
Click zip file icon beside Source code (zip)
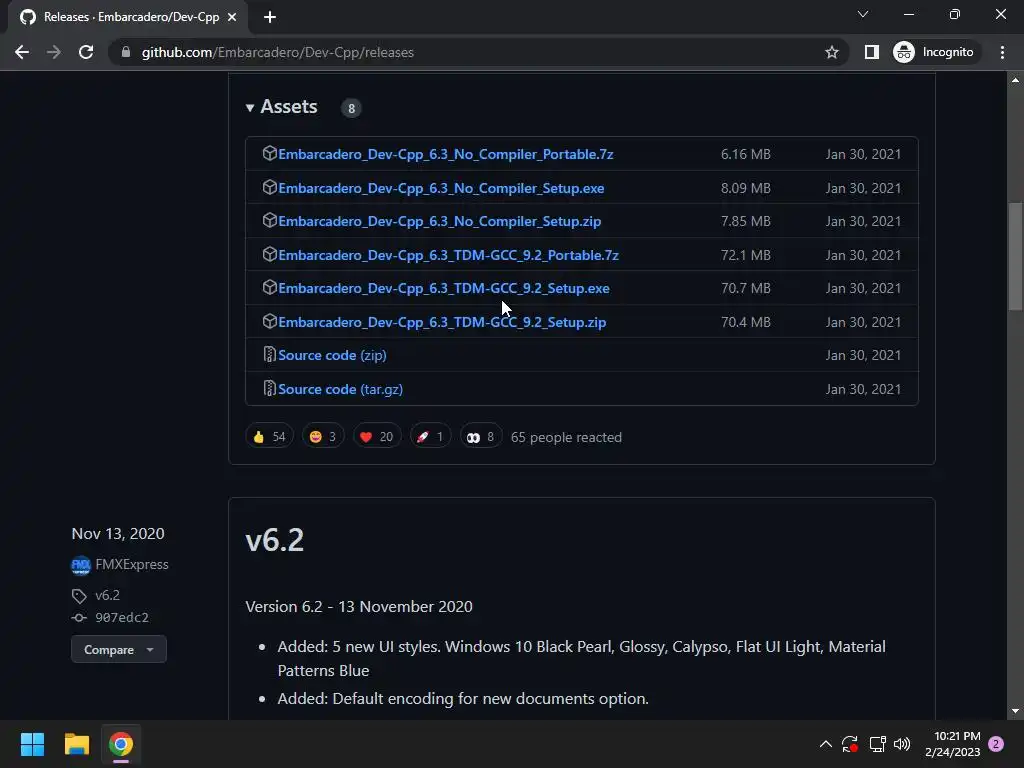[269, 354]
